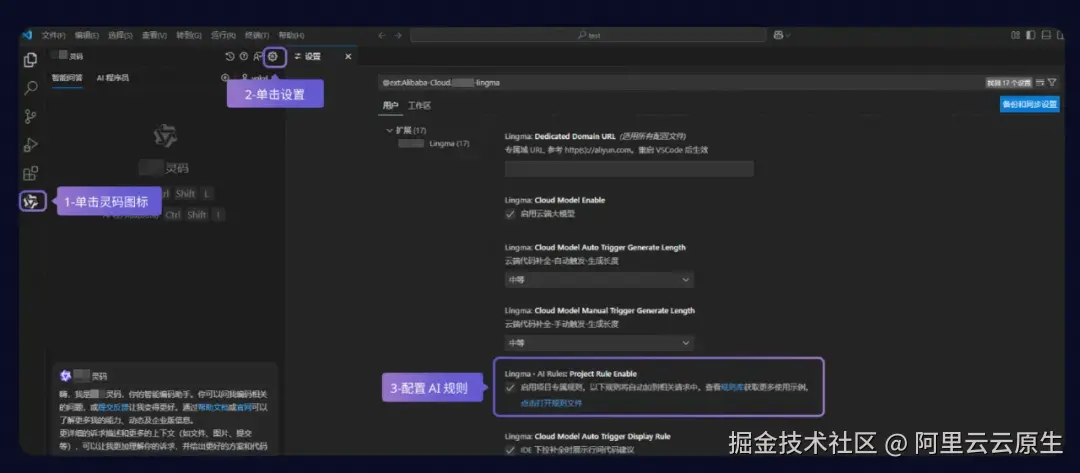The image size is (1080, 473).
Task: Click the Cloud Model Enable setting title
Action: click(555, 200)
